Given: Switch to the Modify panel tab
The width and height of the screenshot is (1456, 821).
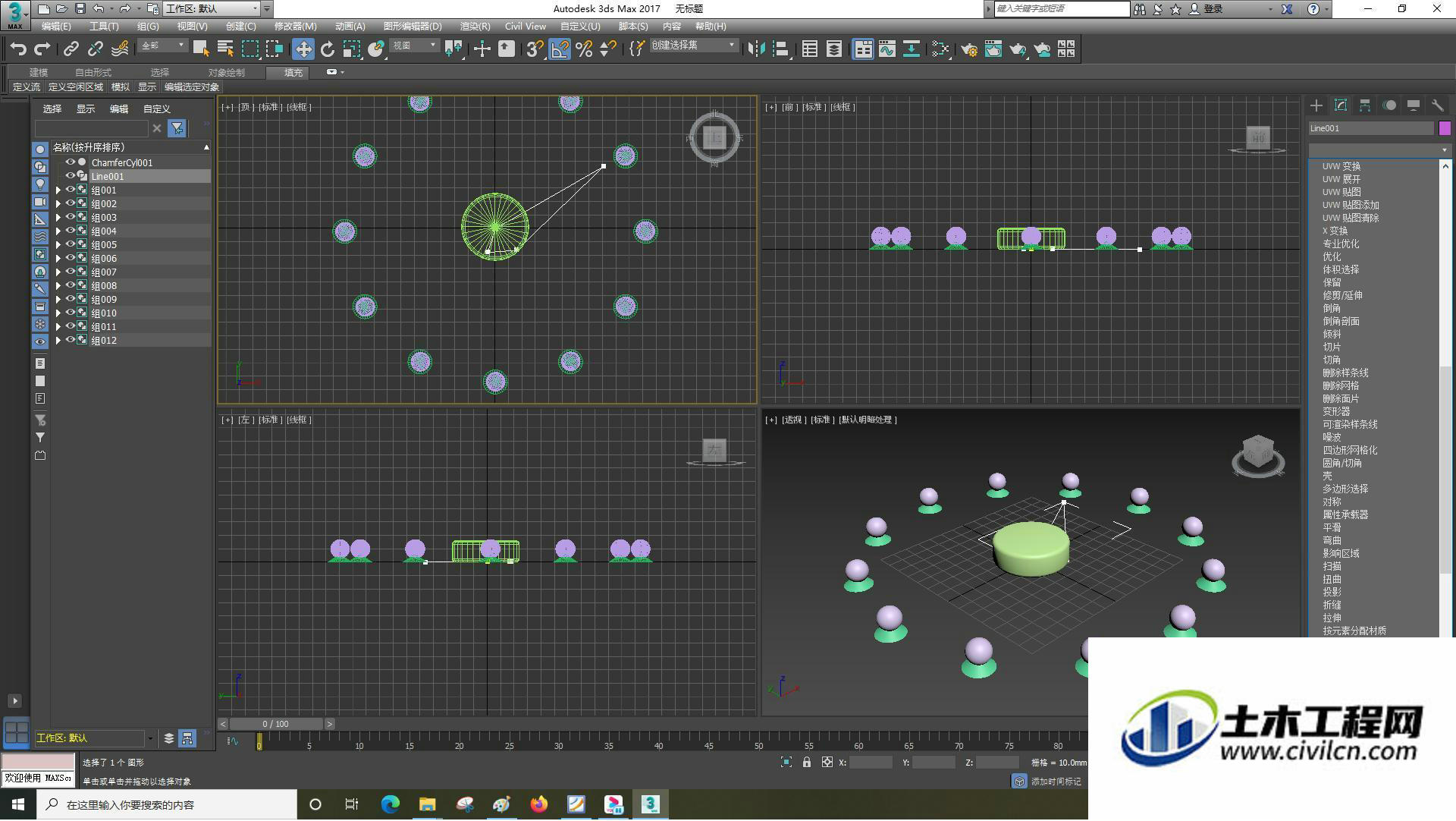Looking at the screenshot, I should click(x=1341, y=105).
